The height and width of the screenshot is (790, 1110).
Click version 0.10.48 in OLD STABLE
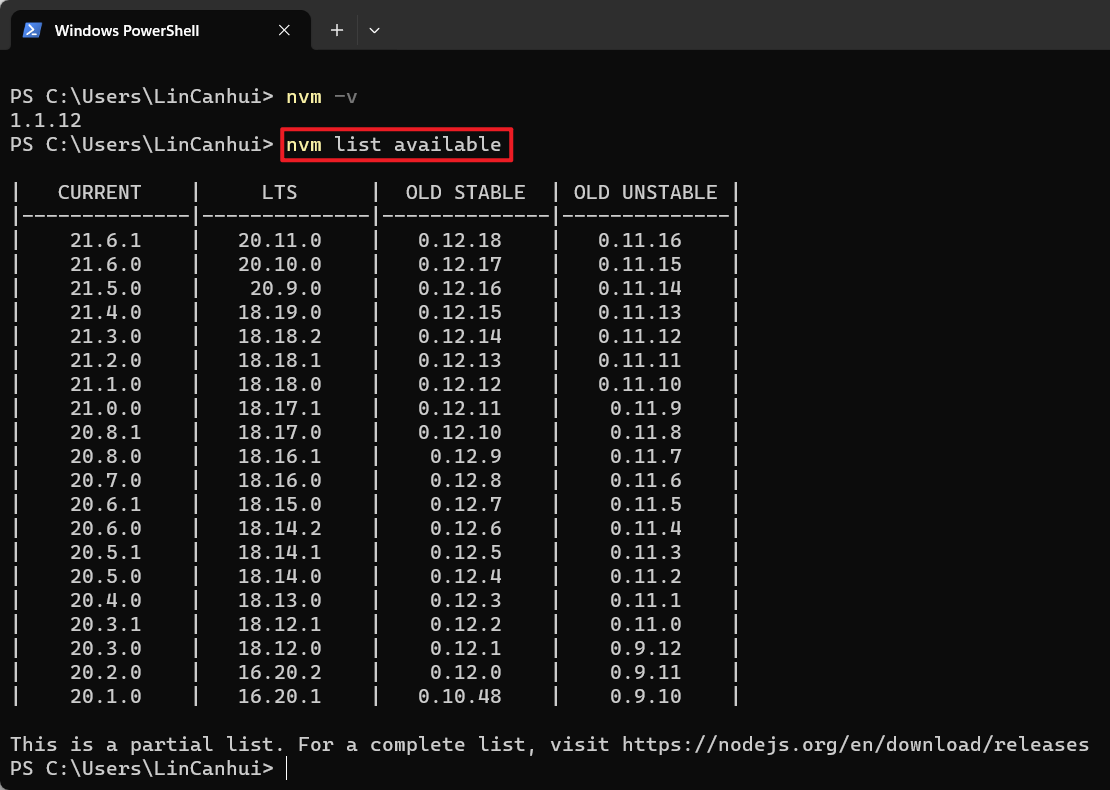459,696
